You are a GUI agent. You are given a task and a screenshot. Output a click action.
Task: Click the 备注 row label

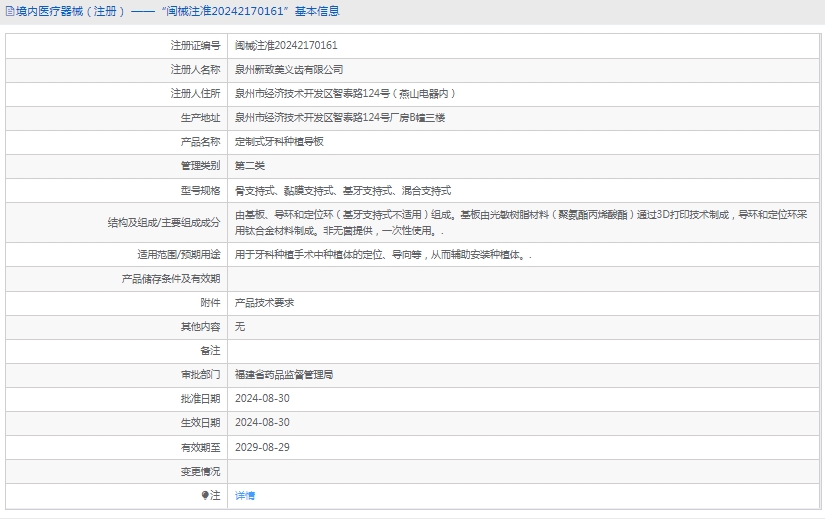[x=209, y=351]
